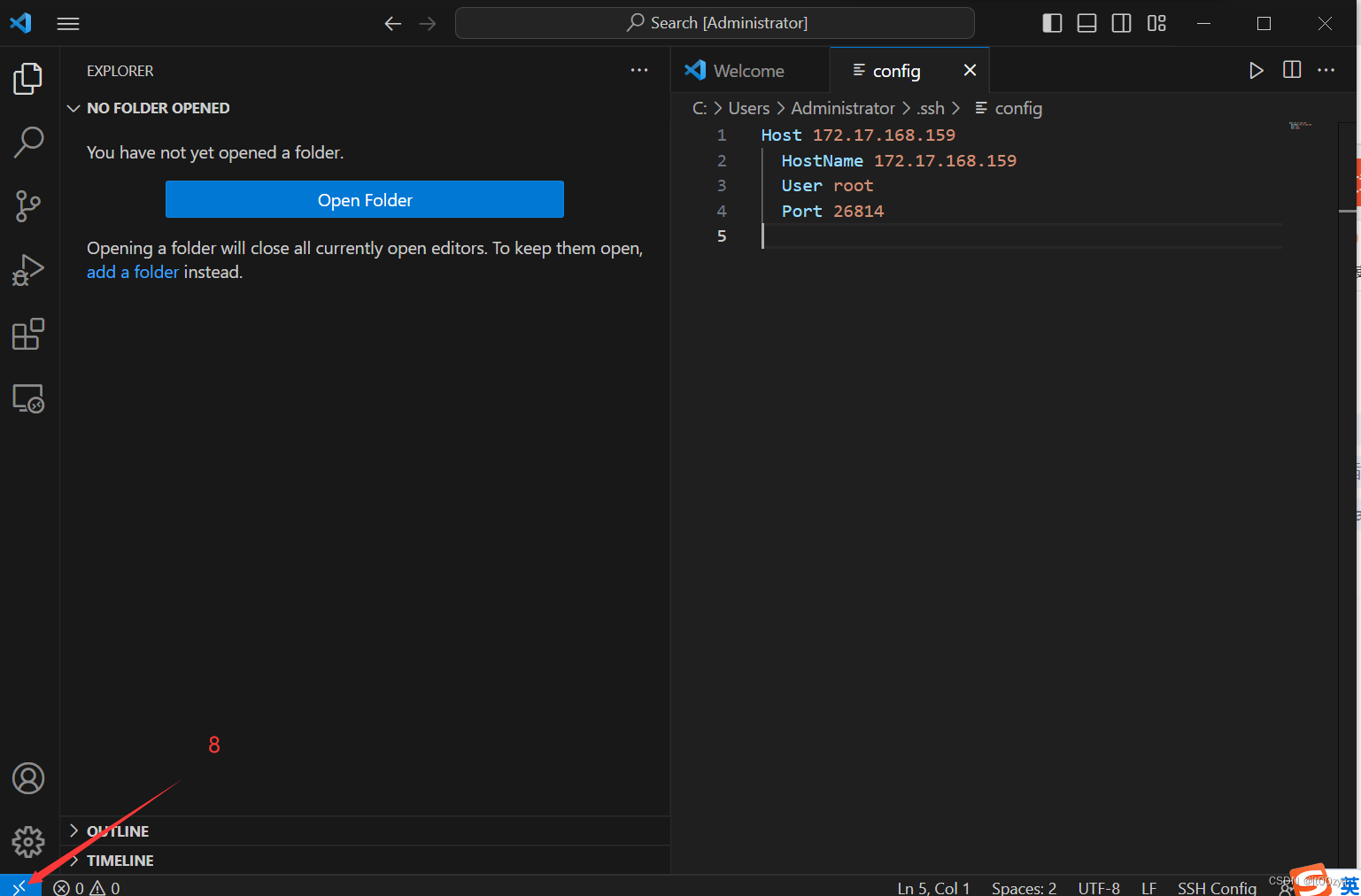
Task: Click 'Host 172.17.168.159' on line 1
Action: click(858, 135)
